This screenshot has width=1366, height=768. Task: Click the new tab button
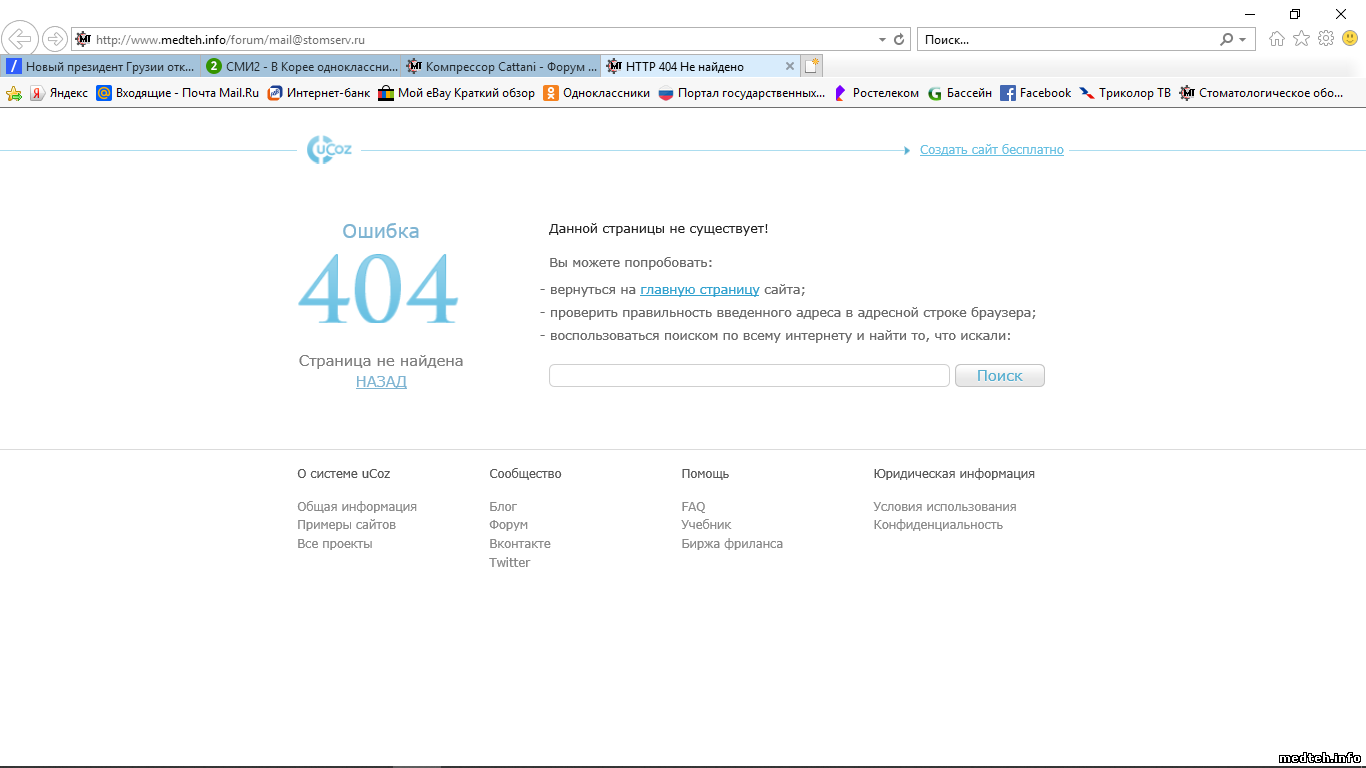coord(812,66)
